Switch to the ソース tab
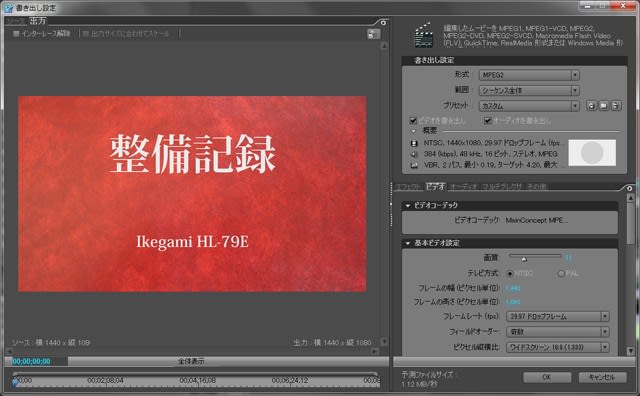Image resolution: width=640 pixels, height=396 pixels. [x=16, y=21]
